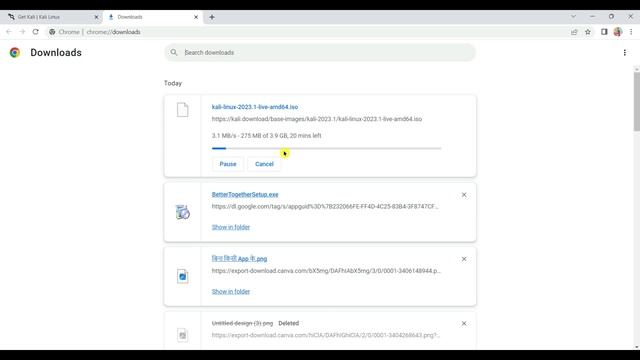Open Chrome side panel

click(x=604, y=32)
